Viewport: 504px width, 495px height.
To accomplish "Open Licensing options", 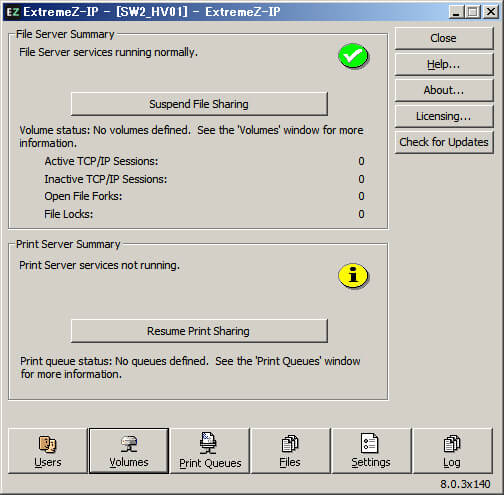I will click(x=444, y=116).
